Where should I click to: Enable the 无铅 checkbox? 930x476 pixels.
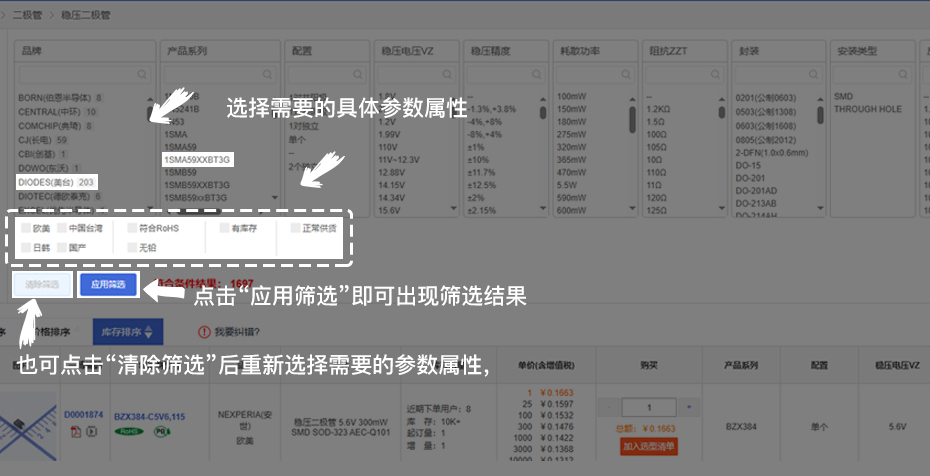[132, 248]
